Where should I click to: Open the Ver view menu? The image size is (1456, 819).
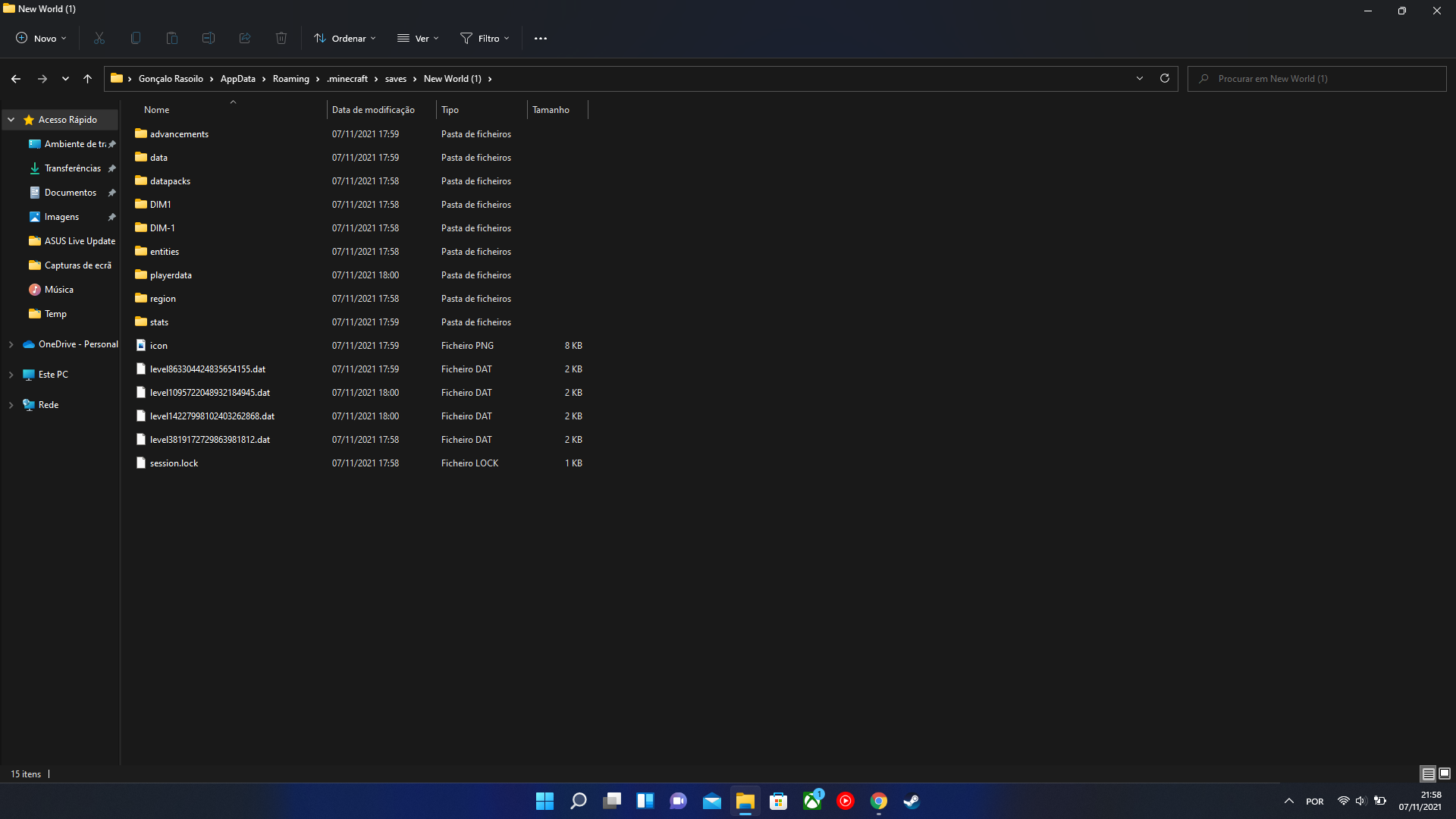point(418,38)
